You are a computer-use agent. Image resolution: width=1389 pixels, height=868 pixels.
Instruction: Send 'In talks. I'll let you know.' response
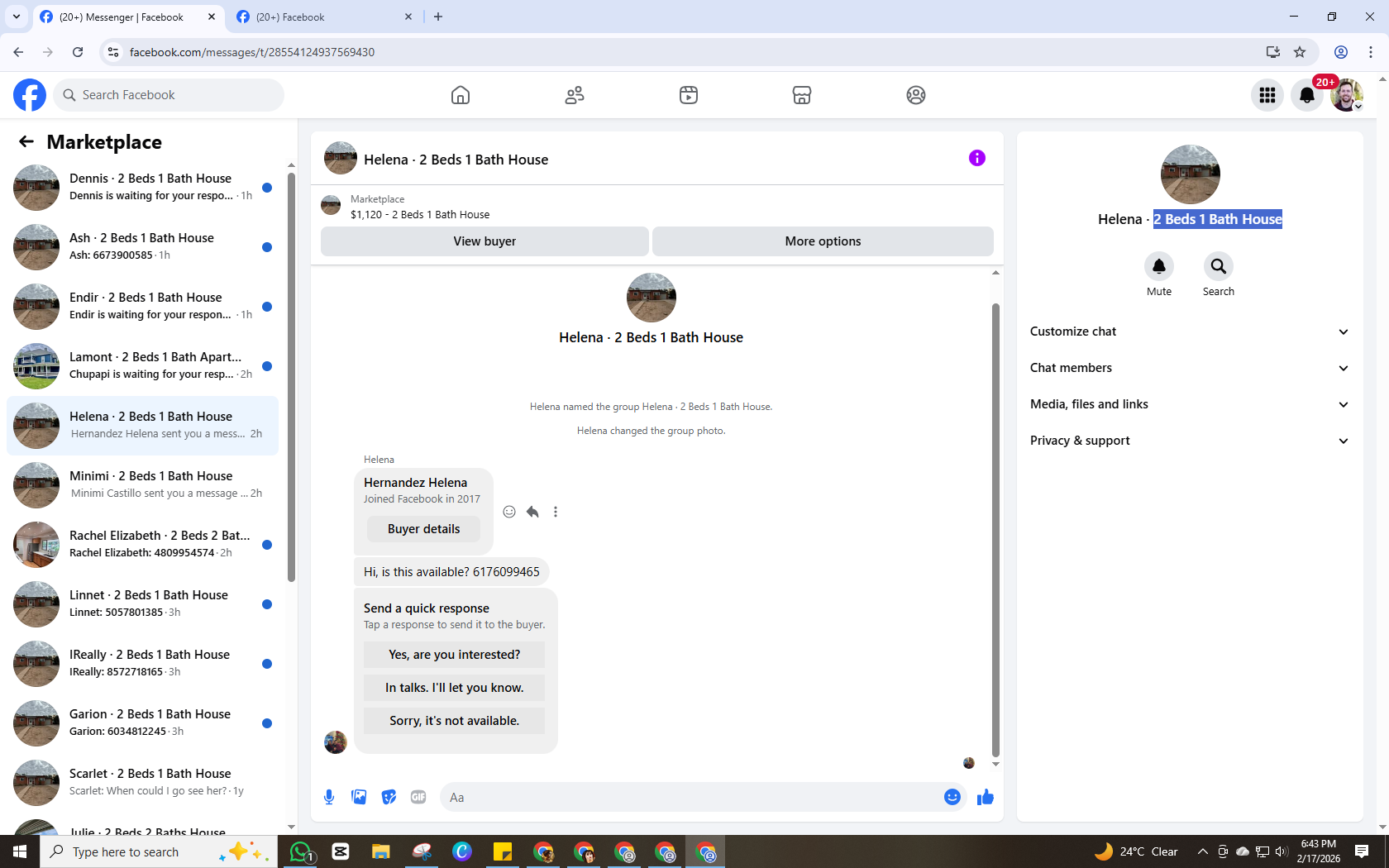click(454, 688)
